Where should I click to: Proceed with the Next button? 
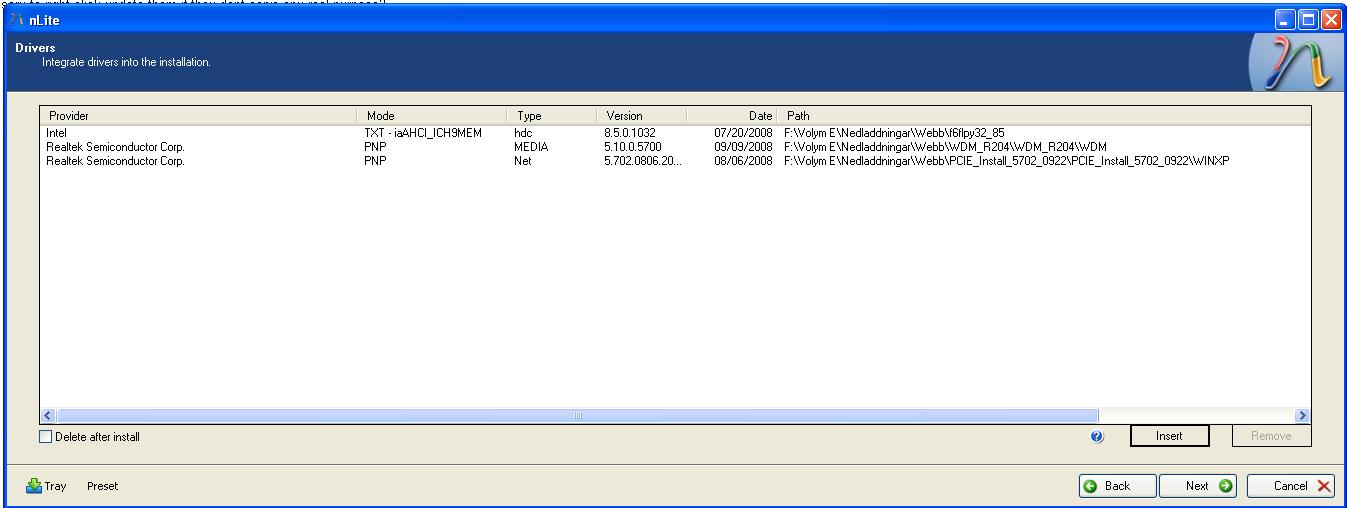[1198, 486]
